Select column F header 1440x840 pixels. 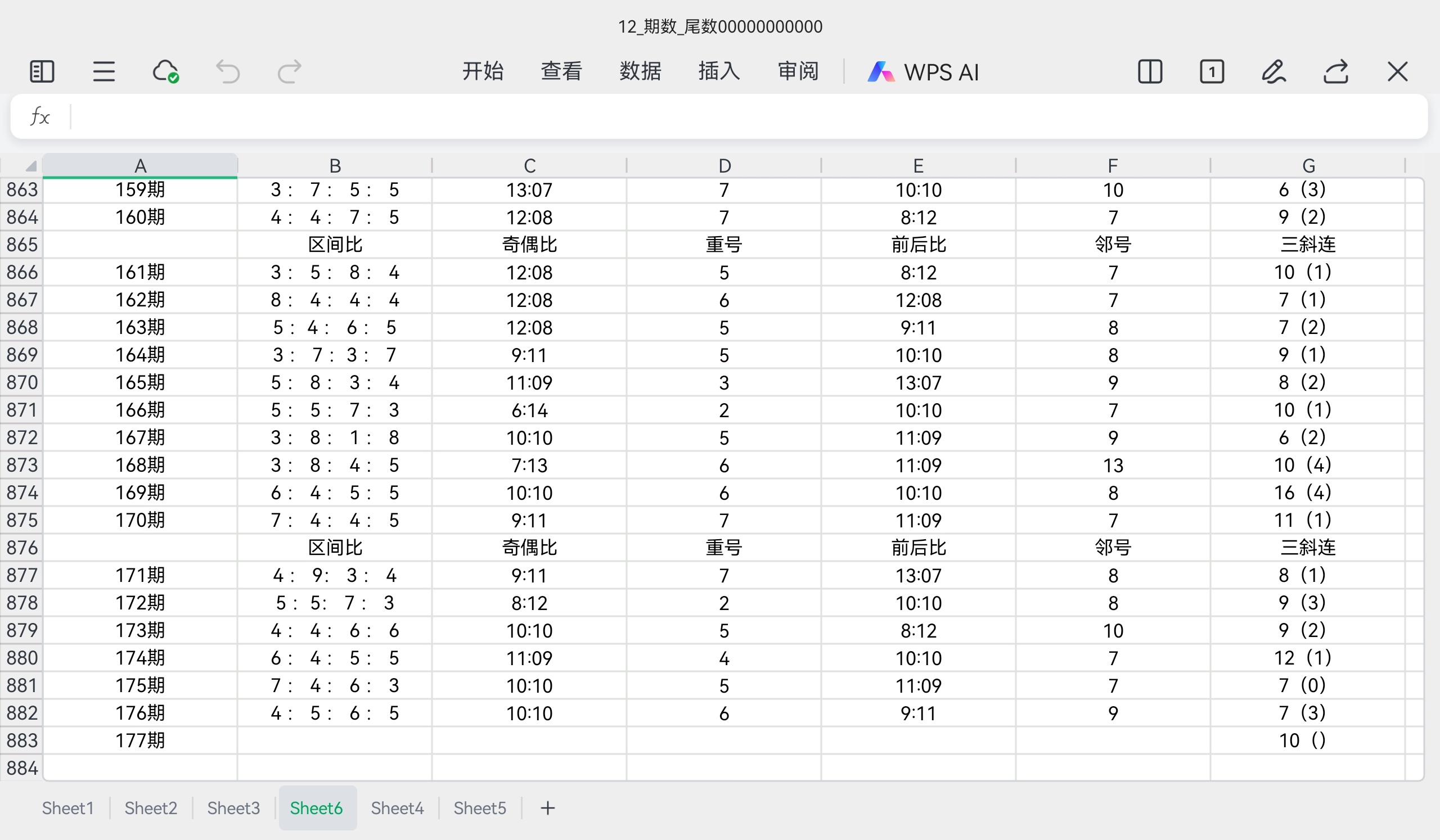(1113, 166)
